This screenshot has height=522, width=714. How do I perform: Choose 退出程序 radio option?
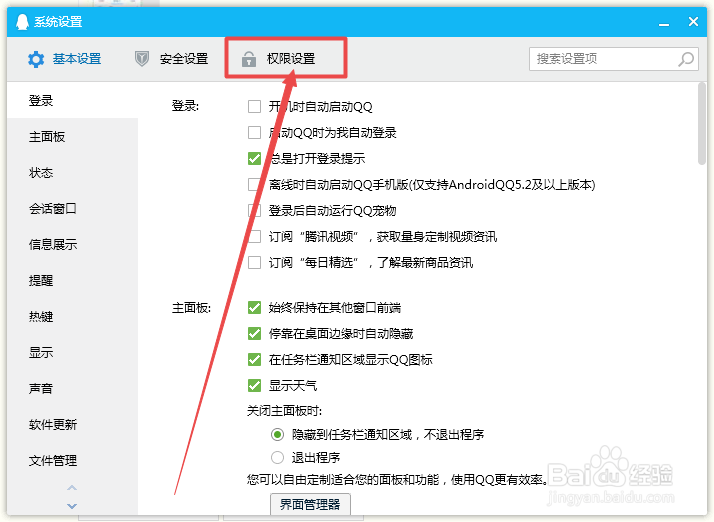[277, 457]
